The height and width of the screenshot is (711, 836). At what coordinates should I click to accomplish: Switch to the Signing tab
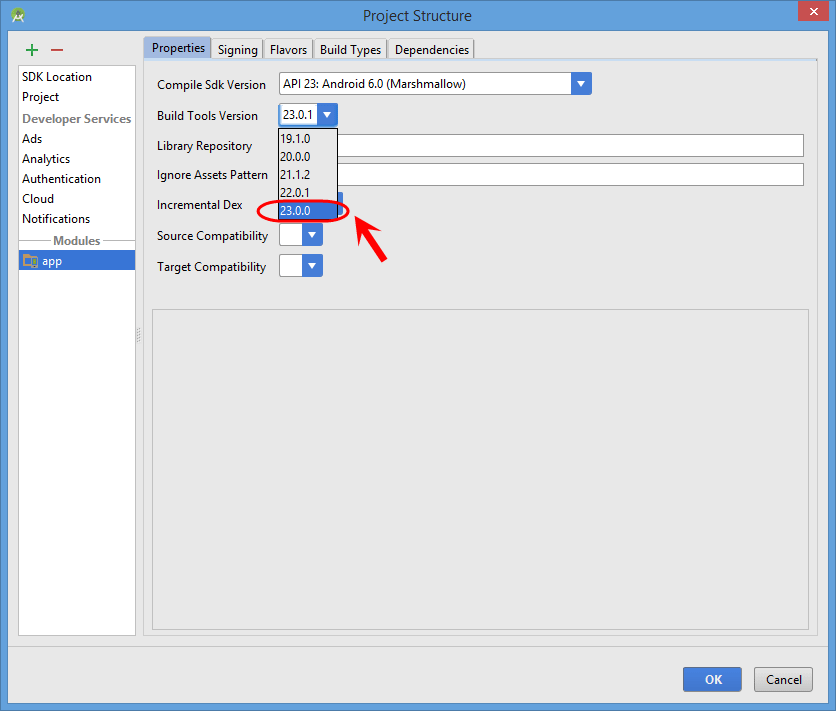[x=237, y=50]
